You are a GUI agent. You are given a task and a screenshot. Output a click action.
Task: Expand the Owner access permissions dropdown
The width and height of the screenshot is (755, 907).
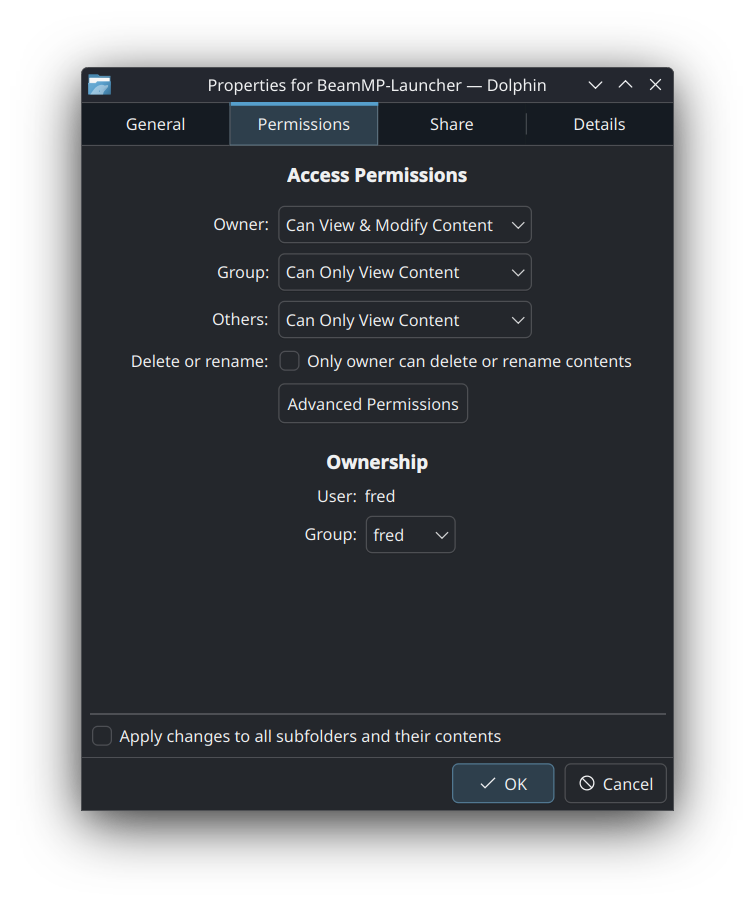coord(404,225)
